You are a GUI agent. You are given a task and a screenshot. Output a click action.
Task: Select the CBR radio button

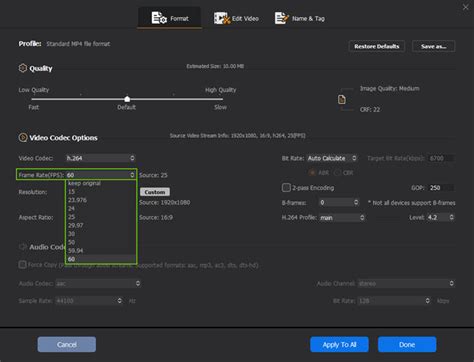[337, 173]
